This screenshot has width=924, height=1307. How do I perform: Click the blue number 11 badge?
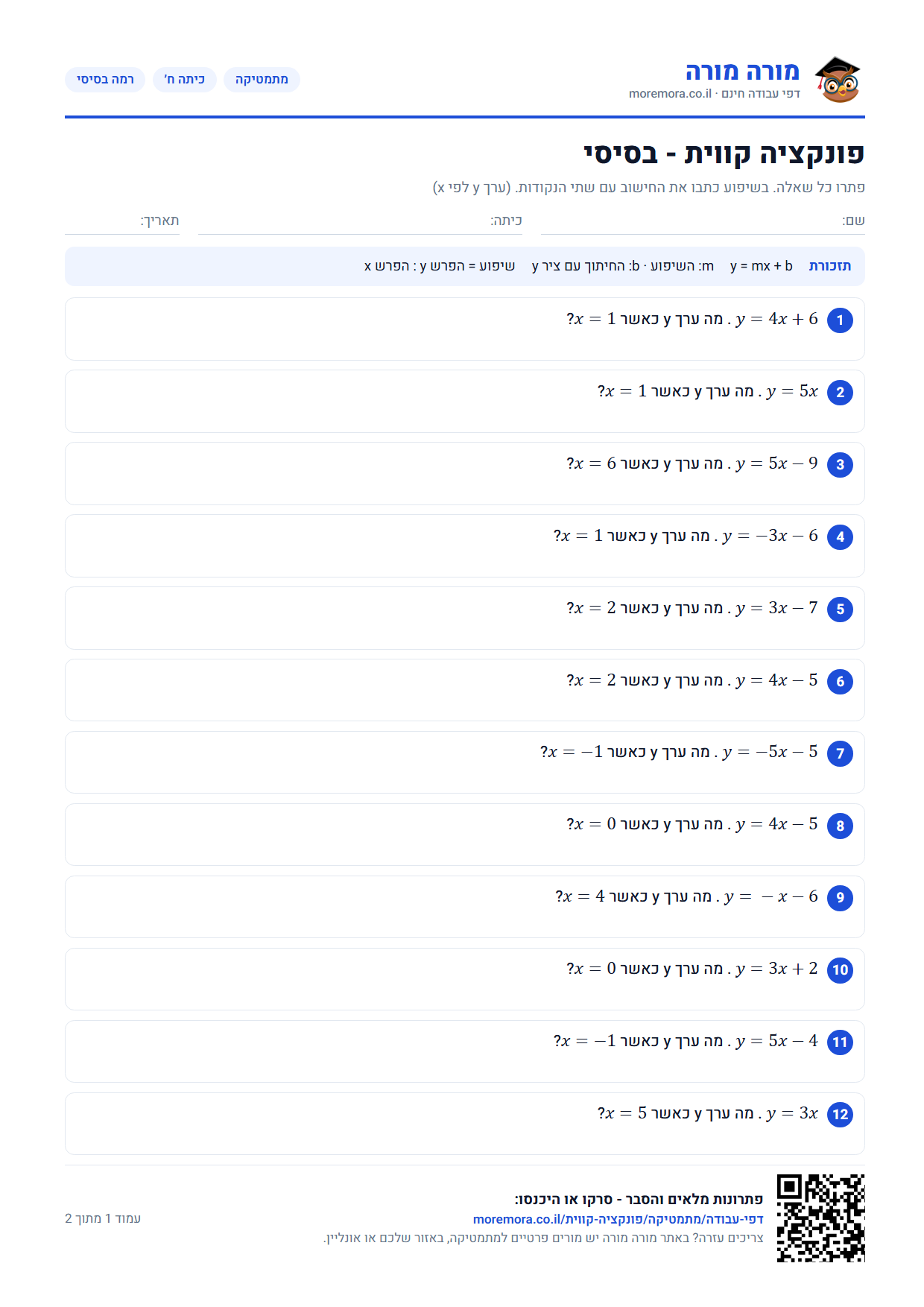(840, 1042)
